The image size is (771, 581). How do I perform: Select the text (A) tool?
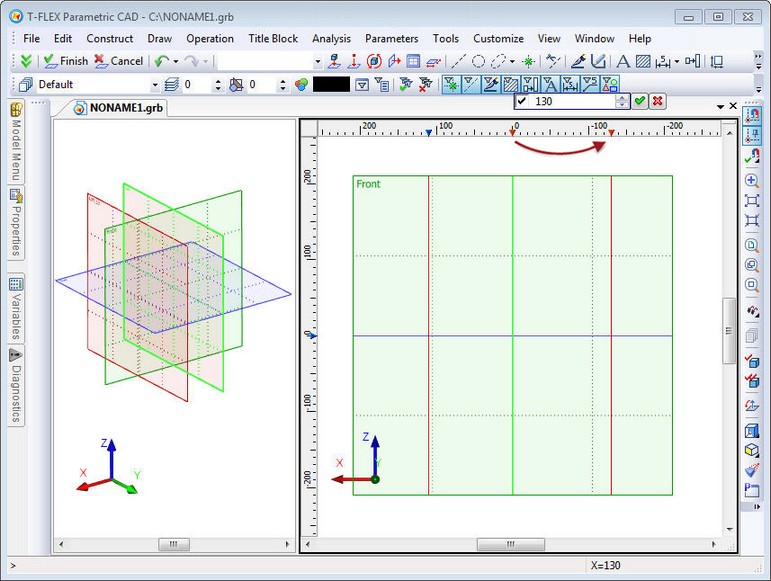click(x=623, y=61)
